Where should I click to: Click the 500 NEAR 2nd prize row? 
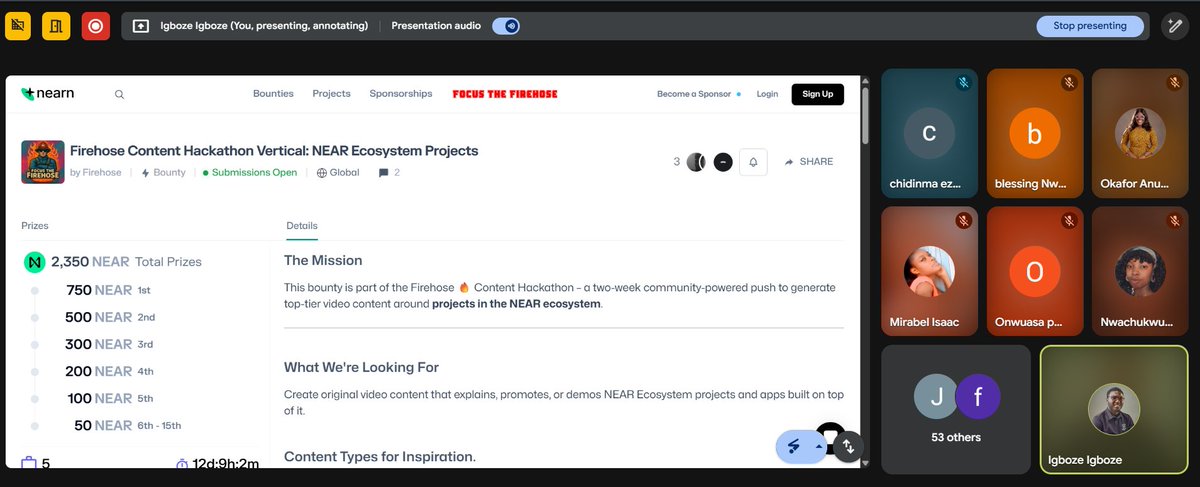(111, 317)
